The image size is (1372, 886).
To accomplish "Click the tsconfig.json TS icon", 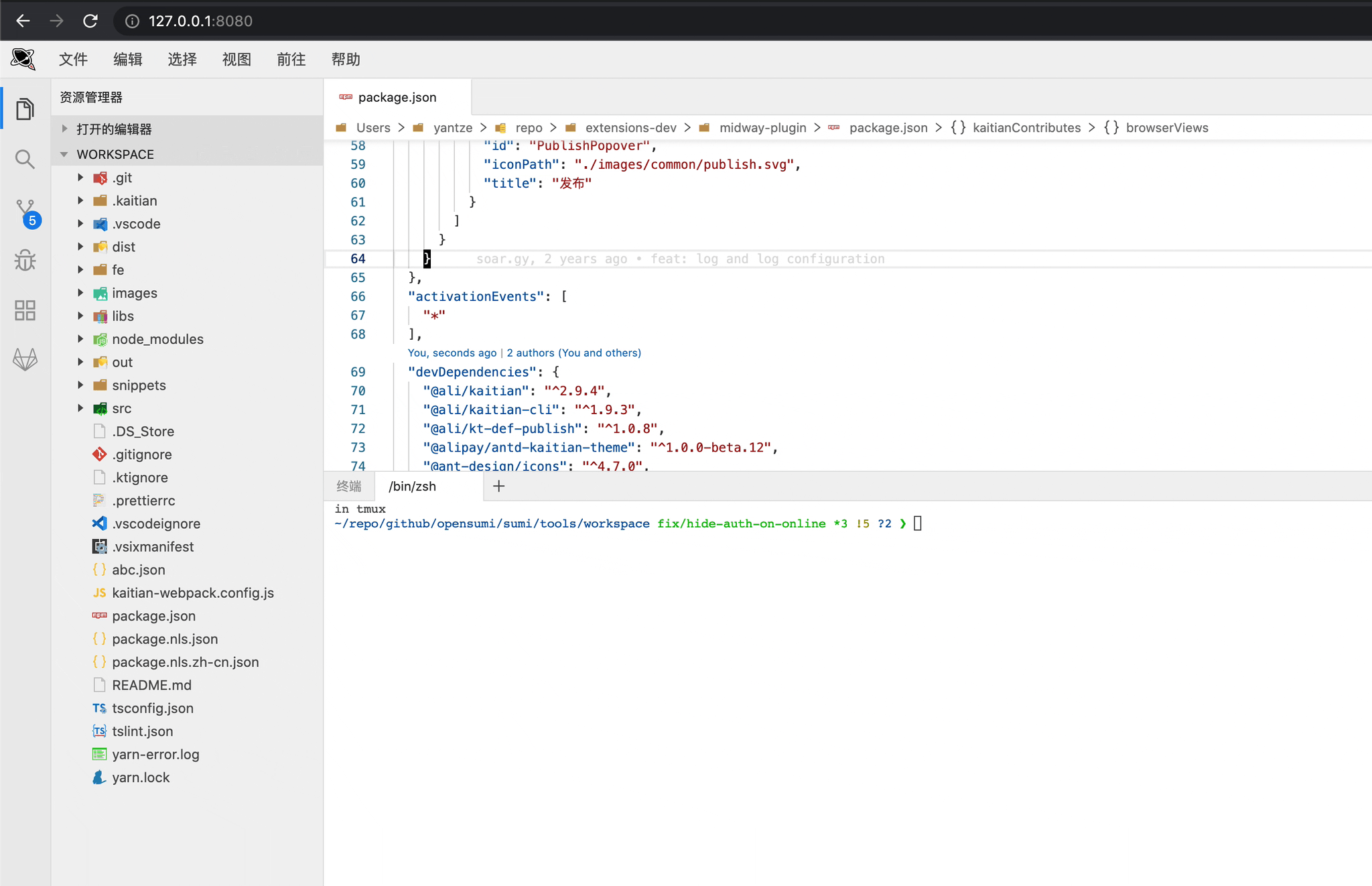I will (99, 708).
